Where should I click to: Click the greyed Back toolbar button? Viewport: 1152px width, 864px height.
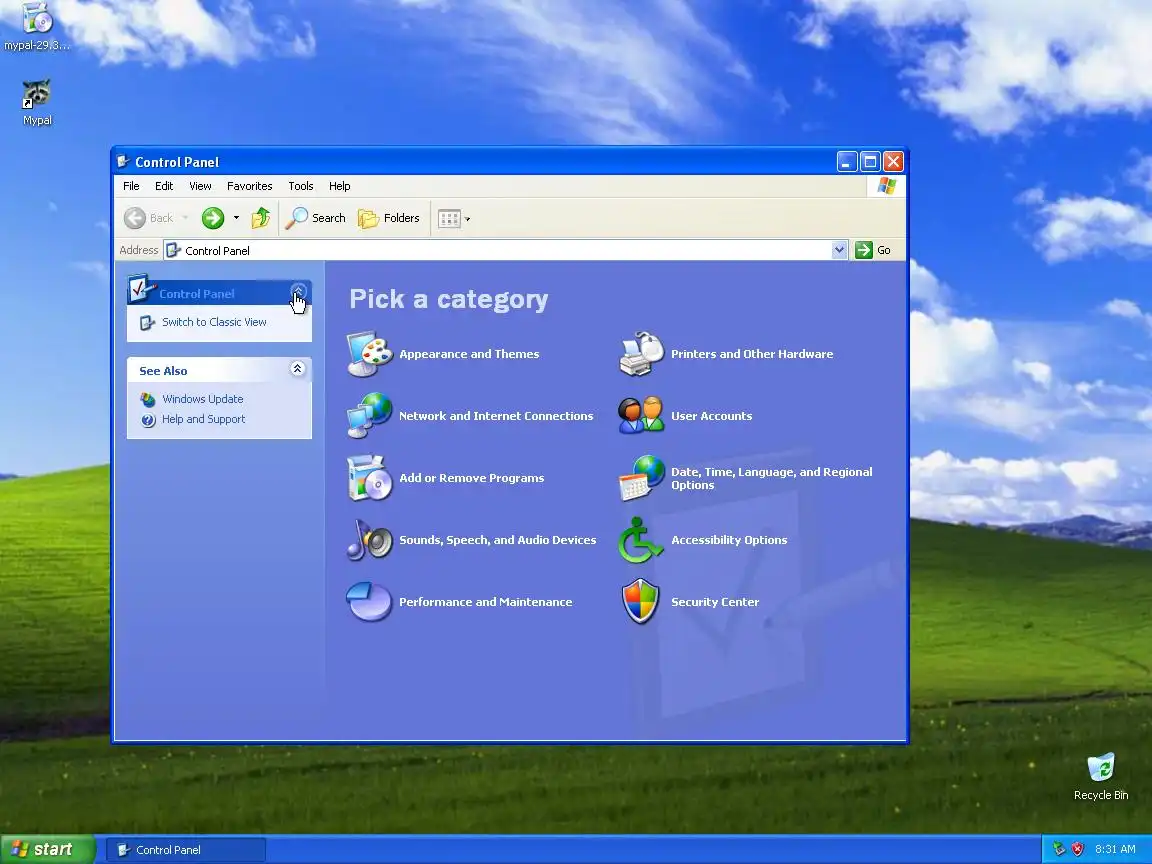(148, 218)
